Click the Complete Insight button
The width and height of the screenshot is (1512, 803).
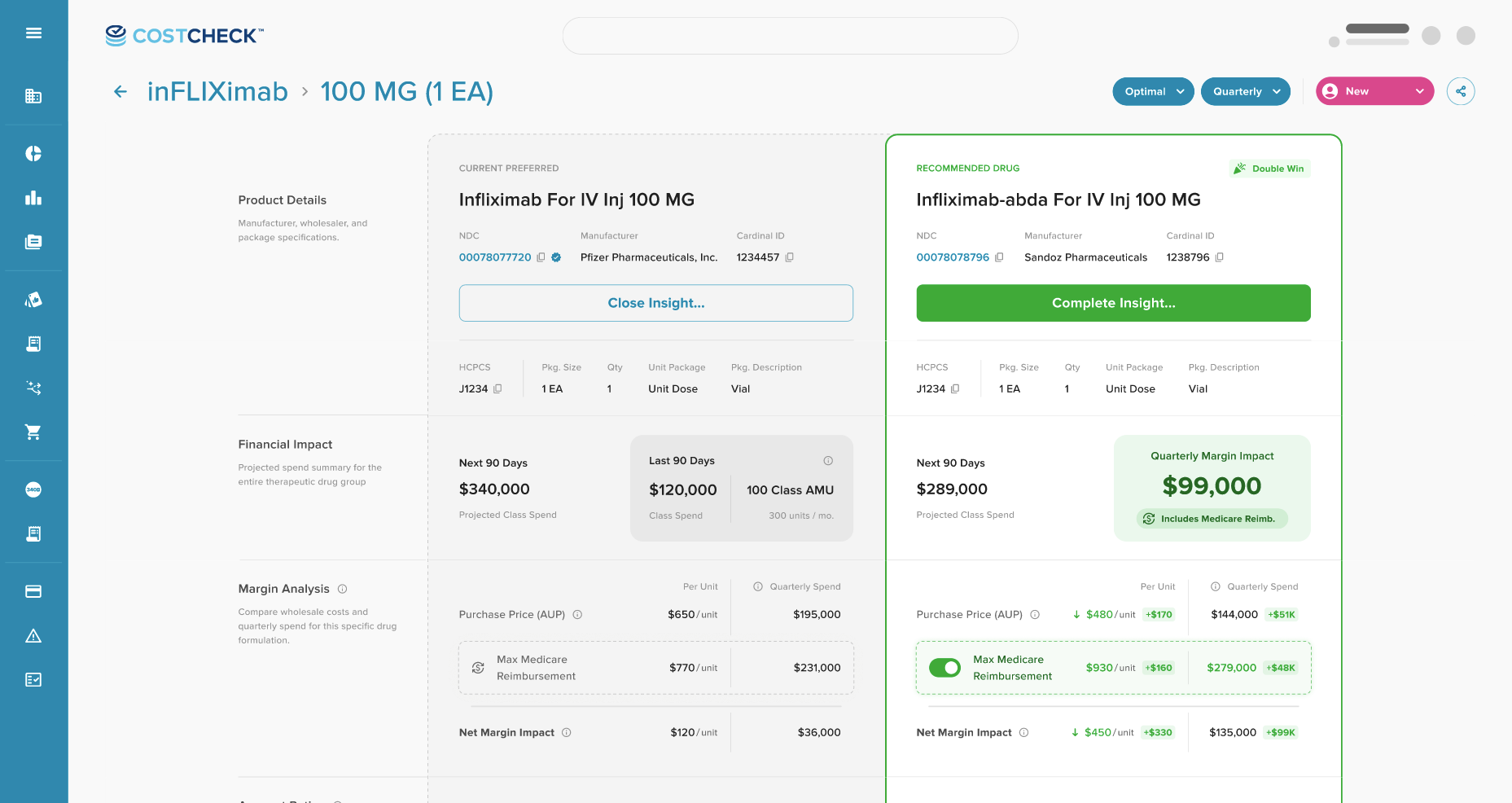click(x=1113, y=303)
